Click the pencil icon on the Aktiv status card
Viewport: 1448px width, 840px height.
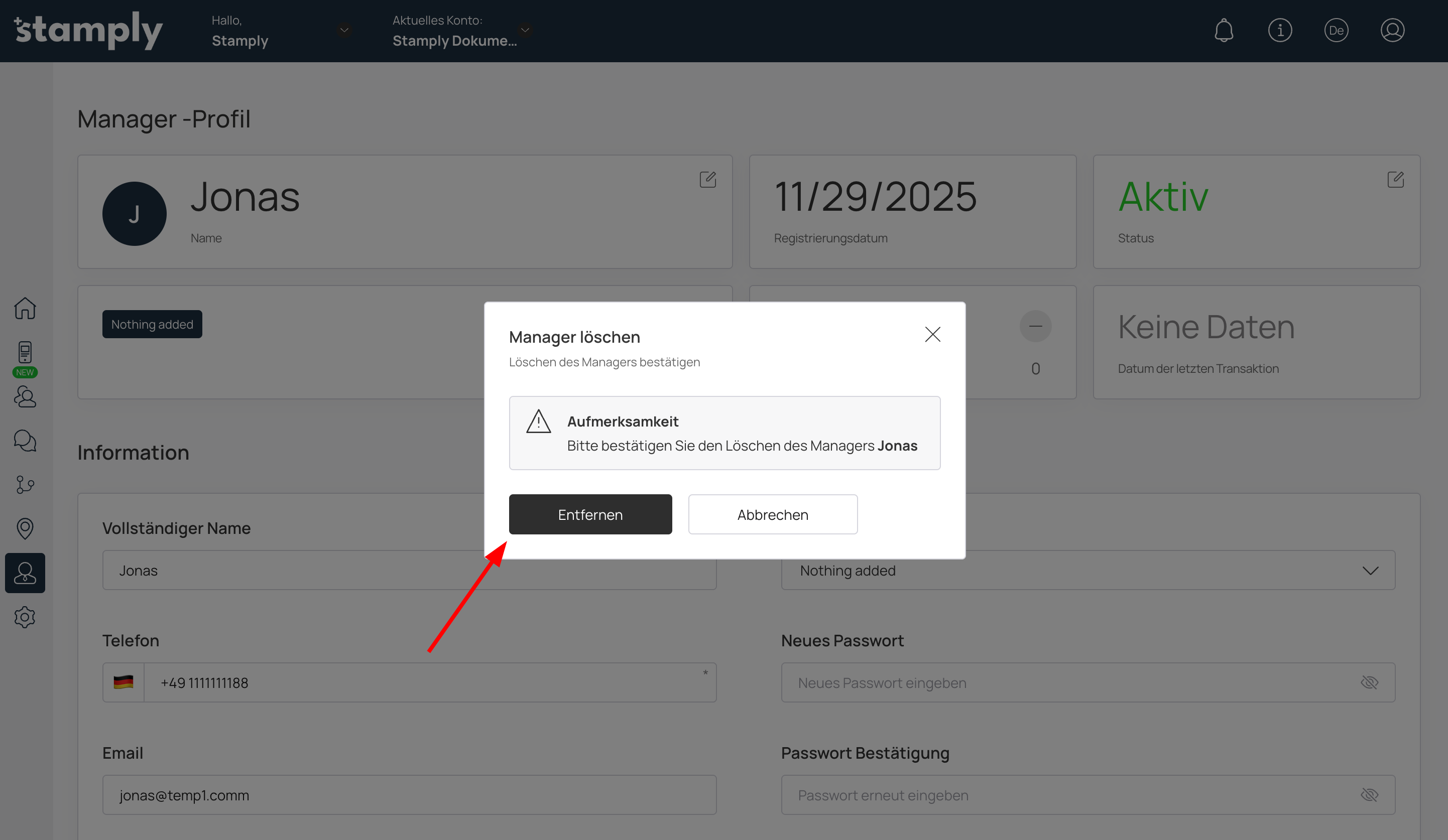(1395, 180)
